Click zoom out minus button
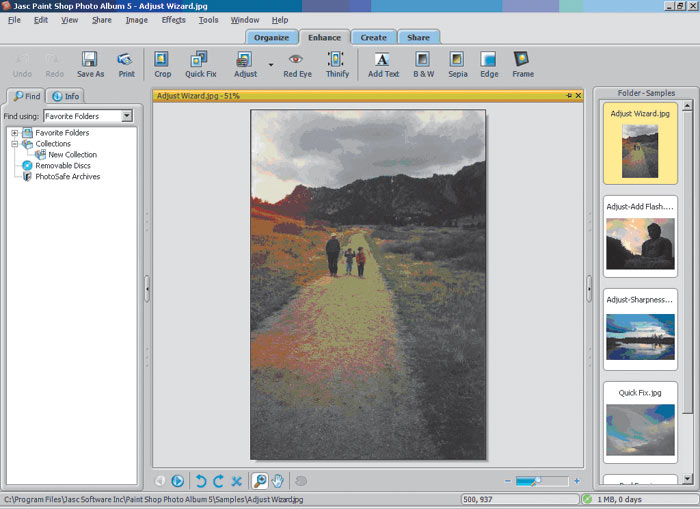The image size is (700, 509). [508, 481]
